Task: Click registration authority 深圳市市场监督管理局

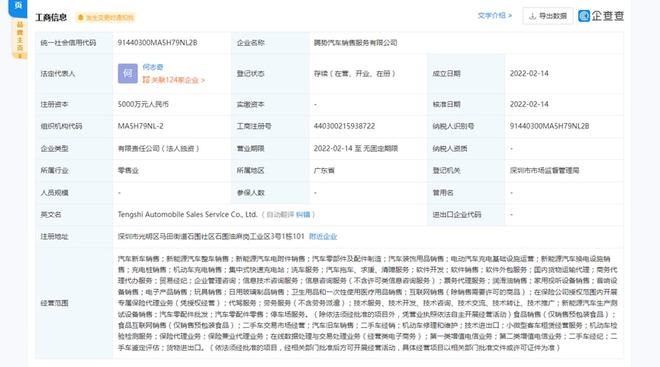Action: [545, 170]
